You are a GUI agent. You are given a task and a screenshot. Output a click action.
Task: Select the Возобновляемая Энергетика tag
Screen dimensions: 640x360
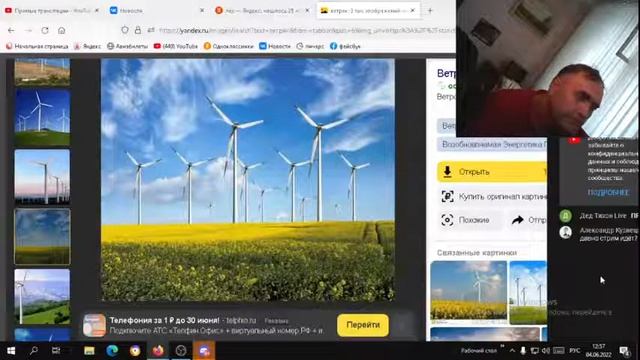492,144
